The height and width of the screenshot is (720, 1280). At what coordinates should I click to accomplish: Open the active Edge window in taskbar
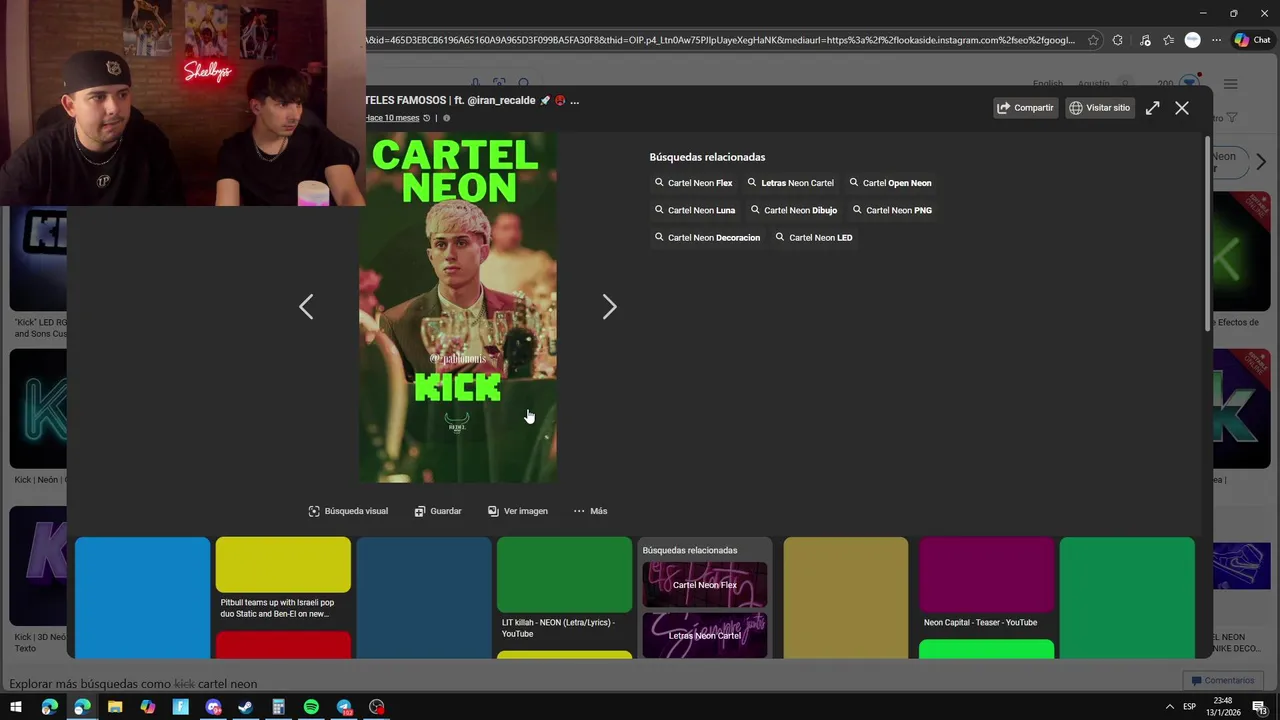82,707
